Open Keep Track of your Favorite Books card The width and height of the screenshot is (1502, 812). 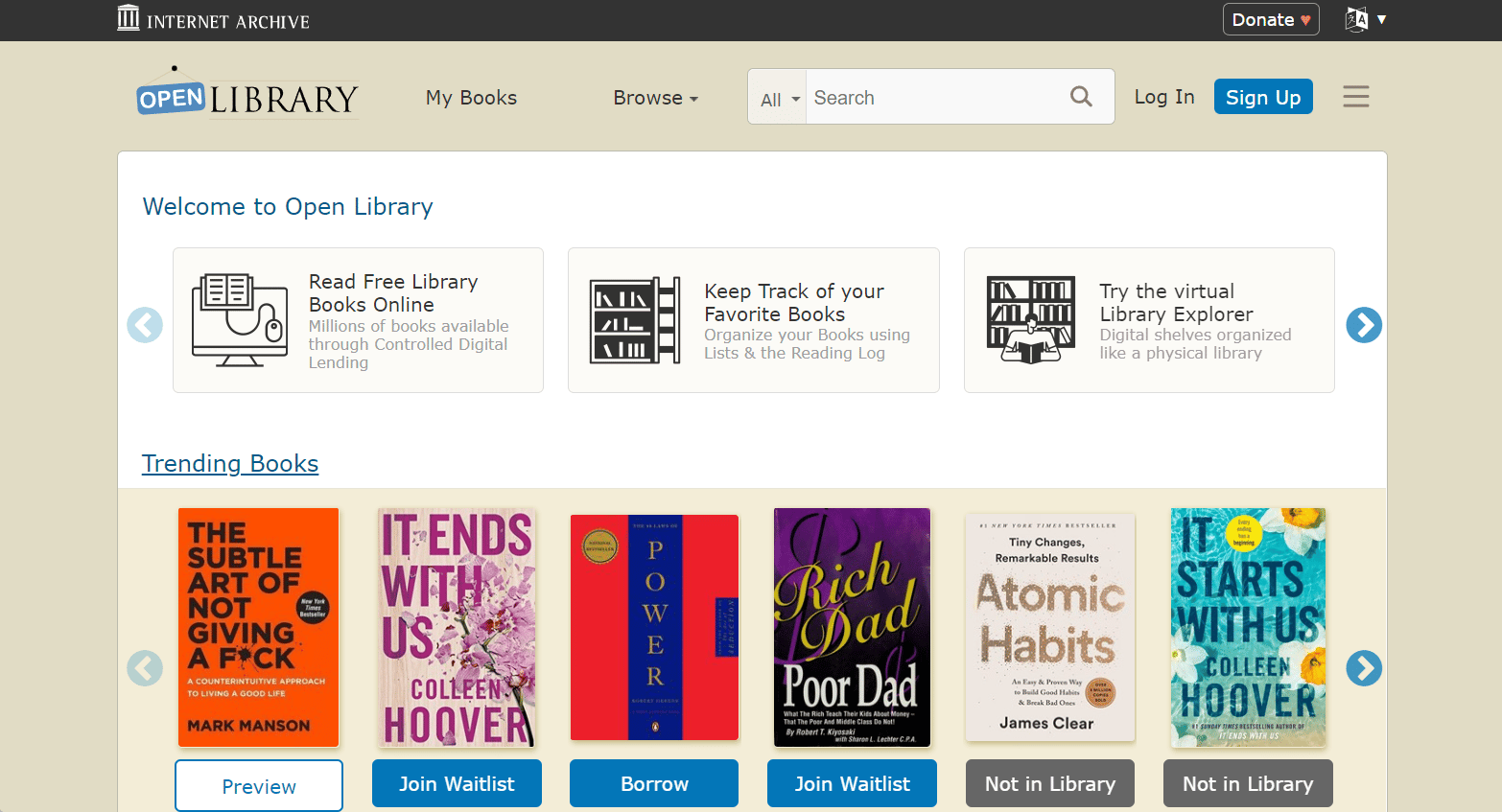coord(754,320)
